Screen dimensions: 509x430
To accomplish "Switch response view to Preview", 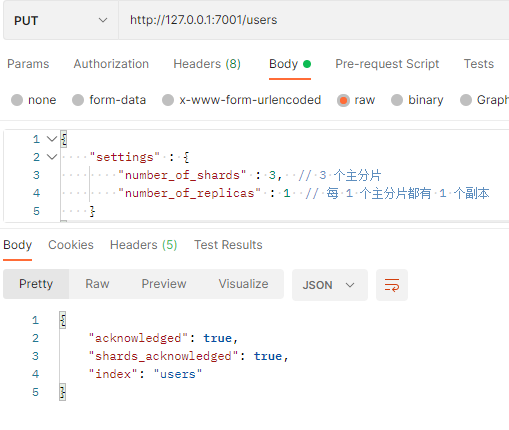I will [x=164, y=284].
